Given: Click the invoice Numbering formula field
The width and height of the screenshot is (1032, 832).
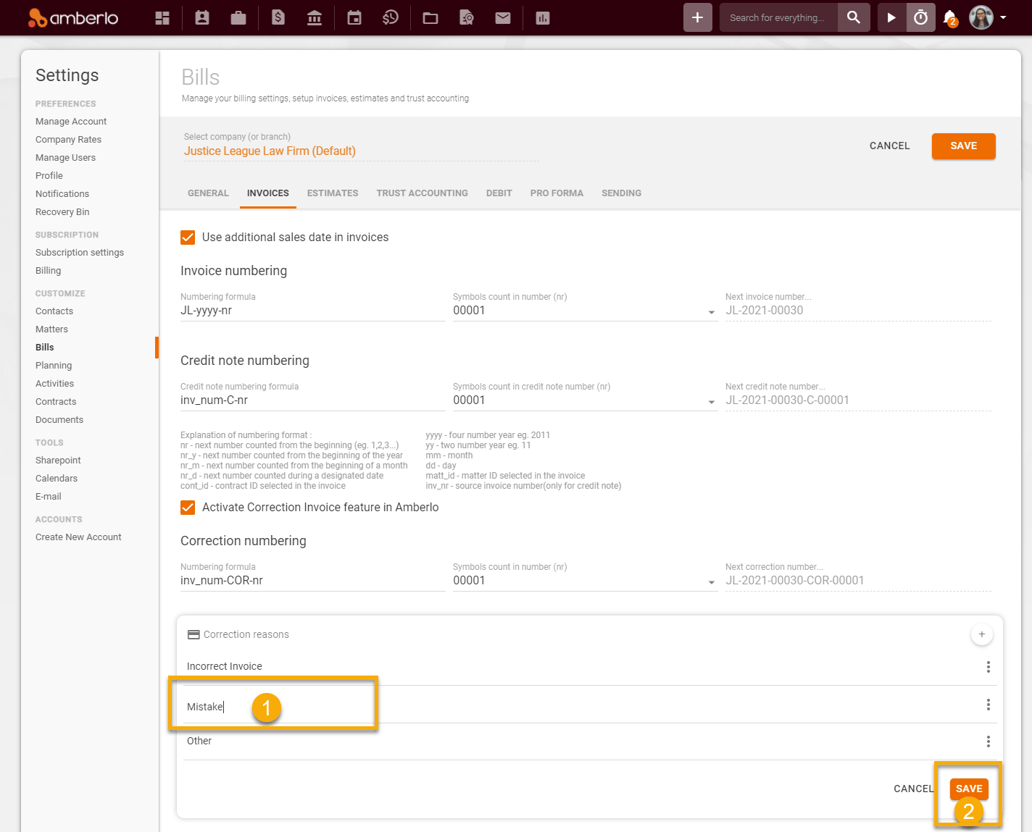Looking at the screenshot, I should (x=311, y=311).
